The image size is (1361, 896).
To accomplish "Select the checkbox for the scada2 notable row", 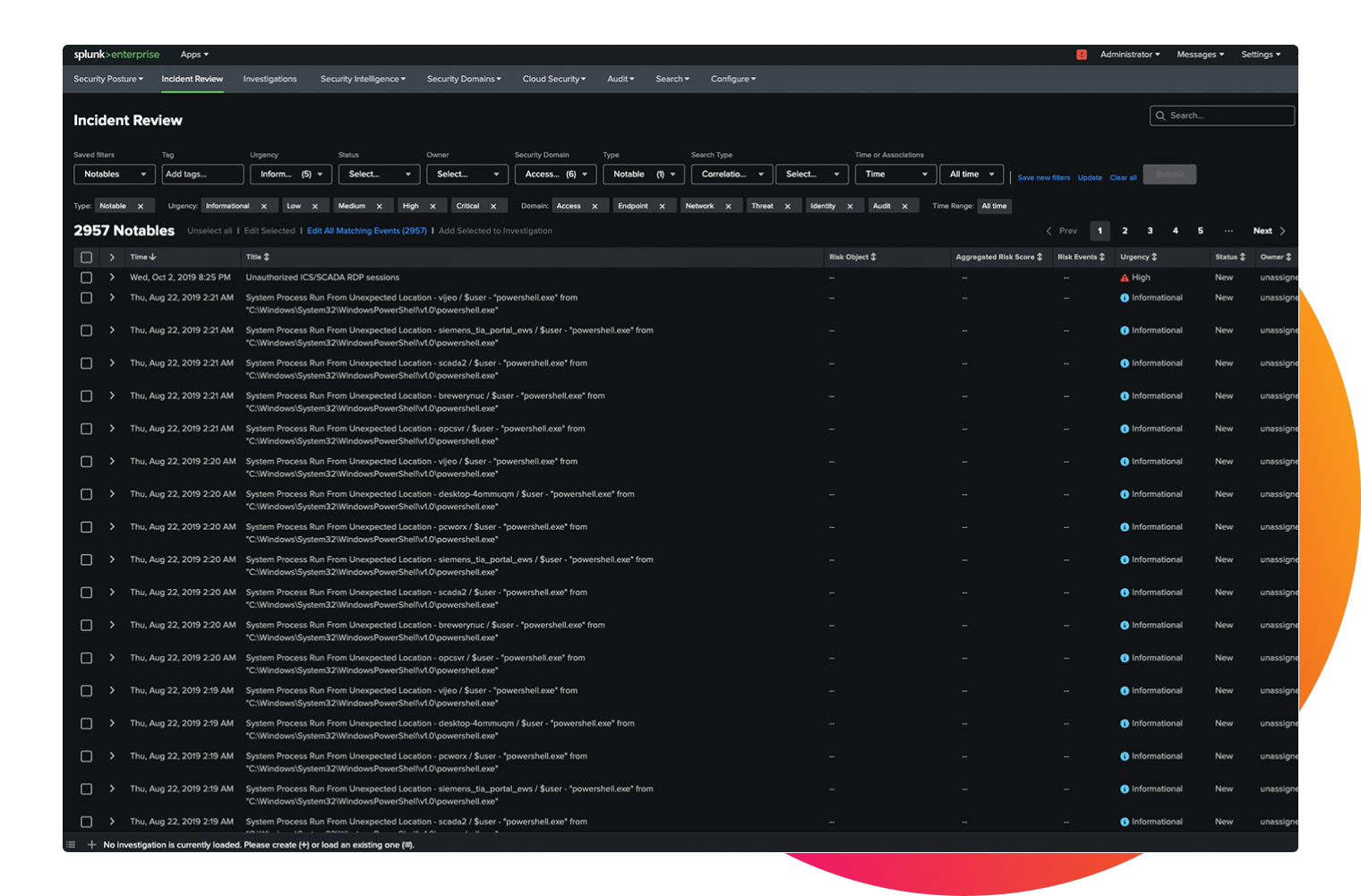I will 86,363.
